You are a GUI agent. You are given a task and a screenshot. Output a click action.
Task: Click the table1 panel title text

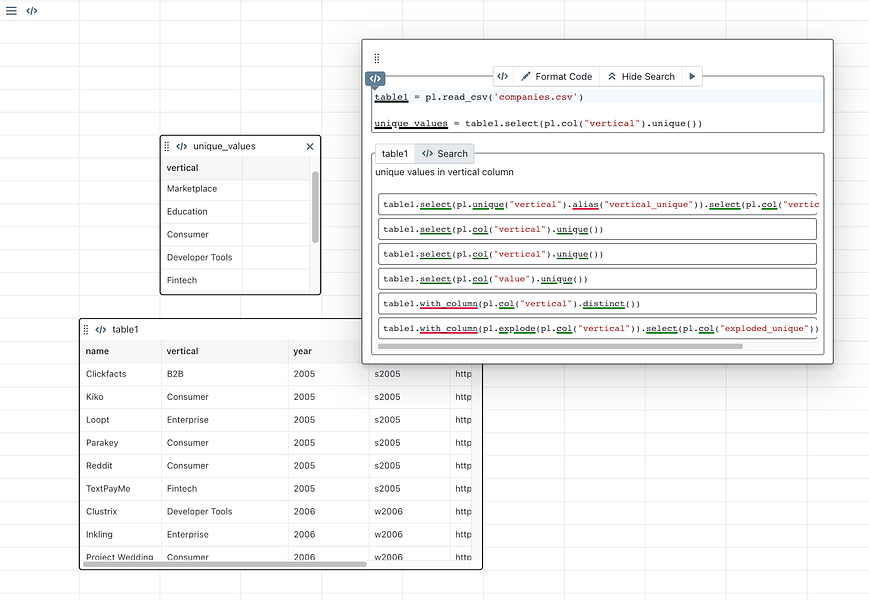click(x=125, y=330)
